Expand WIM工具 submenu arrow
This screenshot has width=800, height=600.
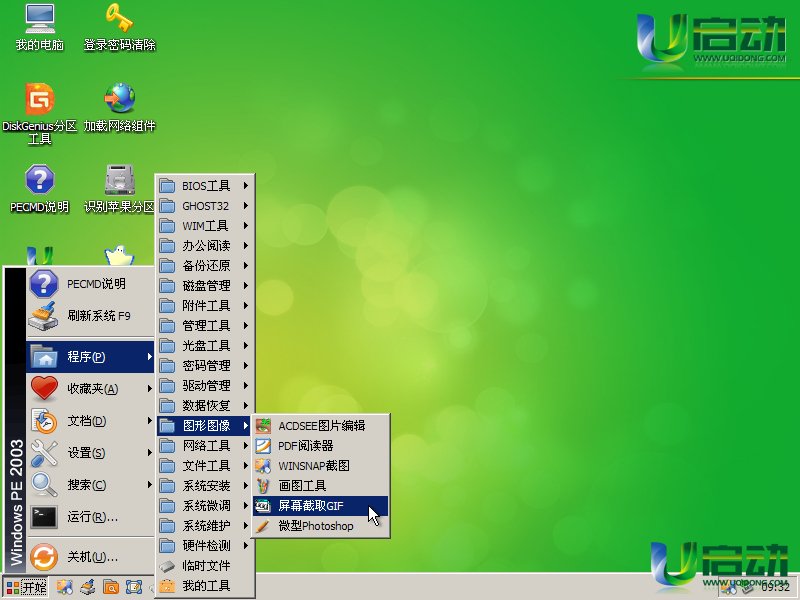tap(246, 226)
